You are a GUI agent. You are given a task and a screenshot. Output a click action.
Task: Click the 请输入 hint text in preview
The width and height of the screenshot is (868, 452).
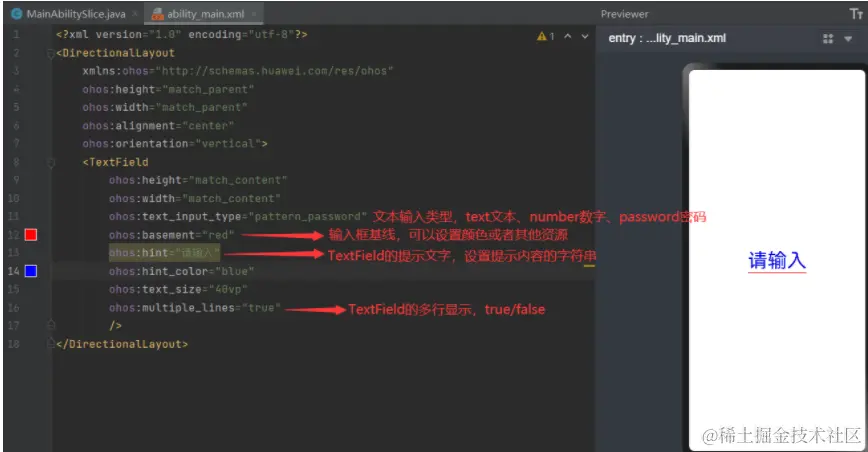coord(777,260)
